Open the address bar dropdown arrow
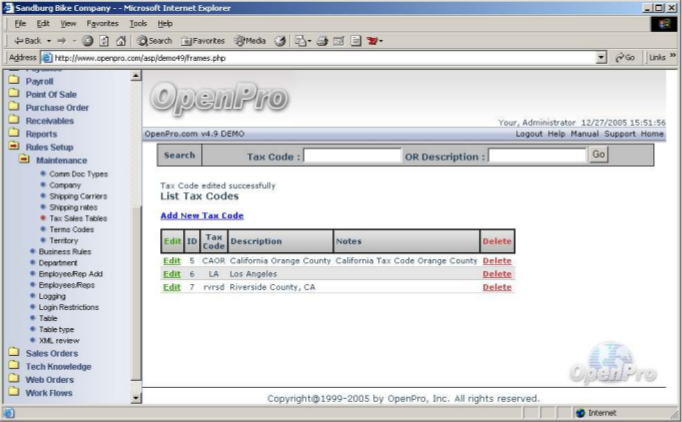 (x=601, y=58)
